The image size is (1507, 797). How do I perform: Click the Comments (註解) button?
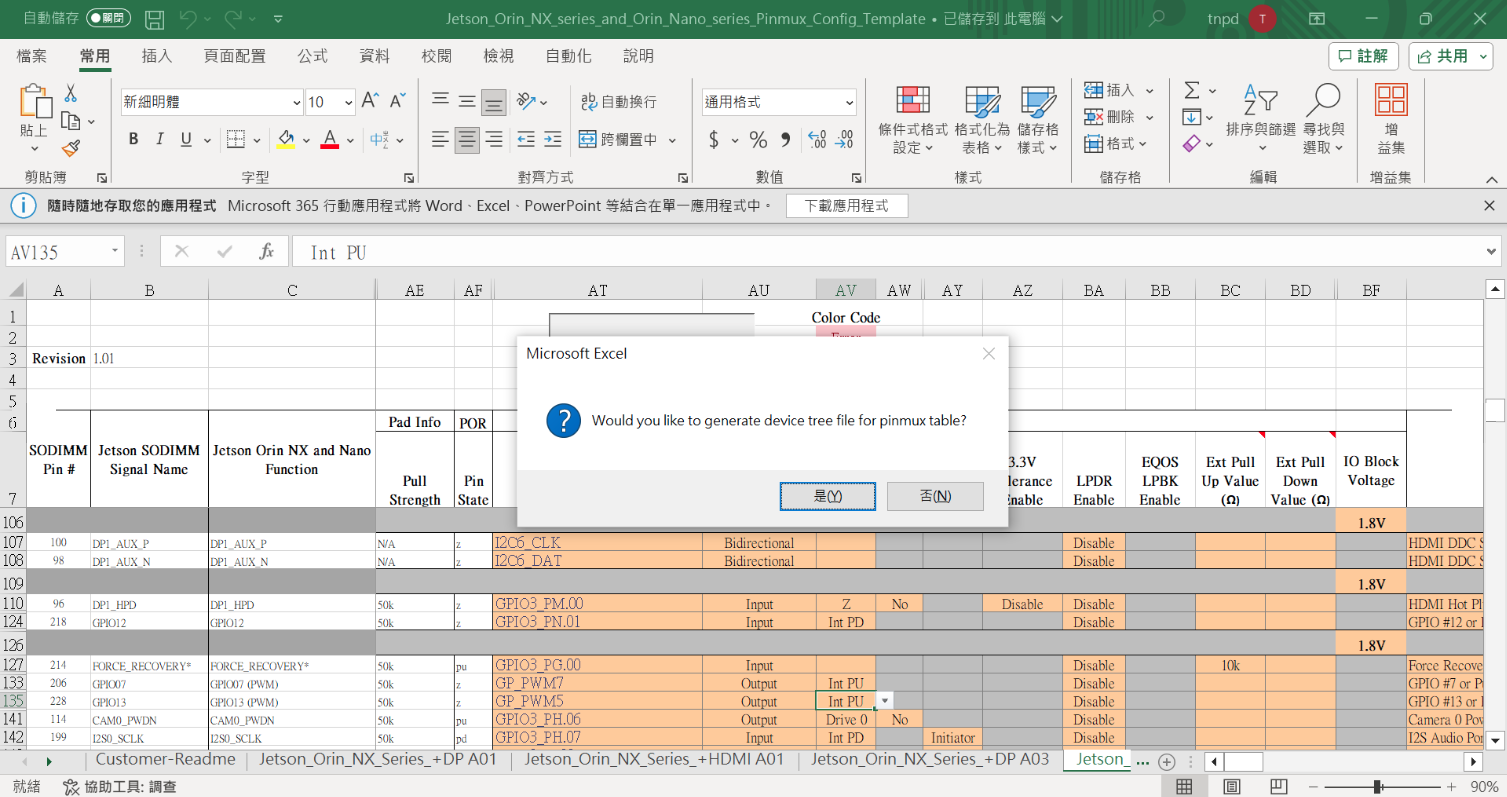pos(1363,56)
